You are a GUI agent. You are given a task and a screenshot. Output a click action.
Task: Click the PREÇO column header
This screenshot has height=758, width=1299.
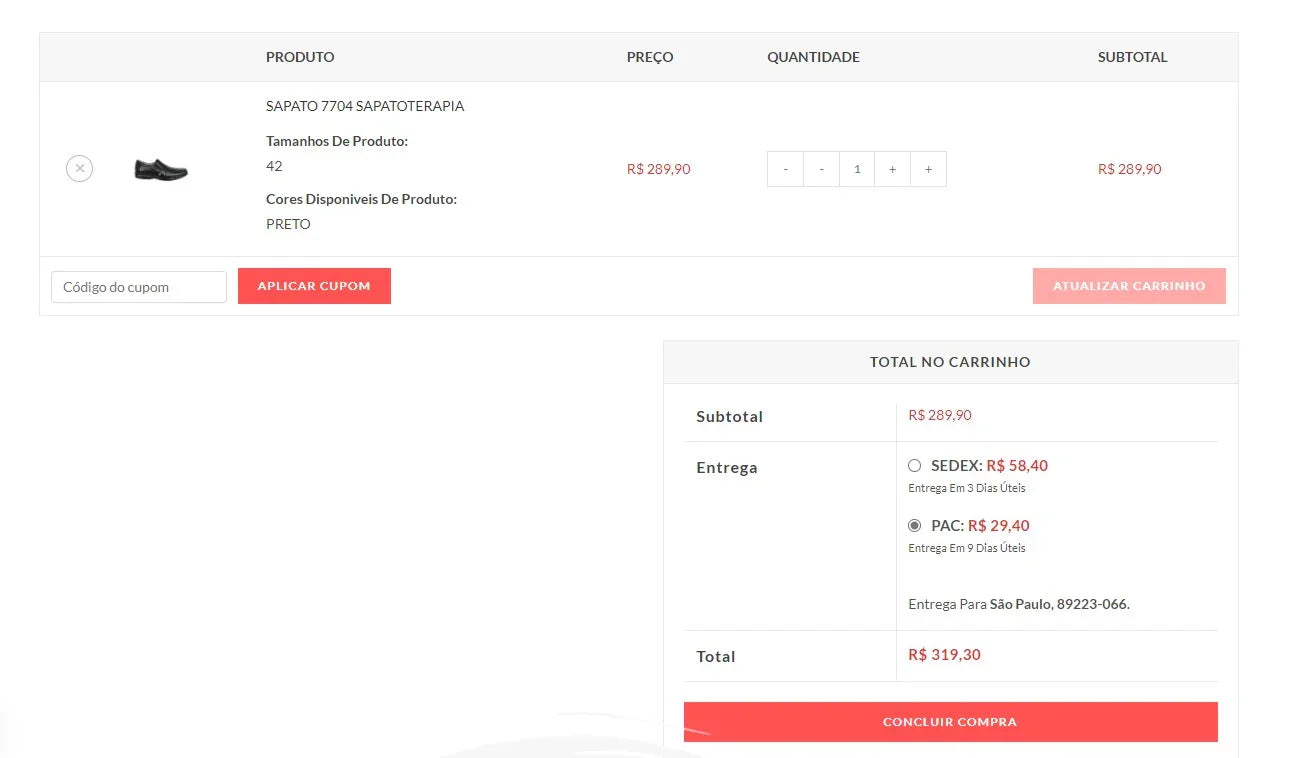[650, 57]
